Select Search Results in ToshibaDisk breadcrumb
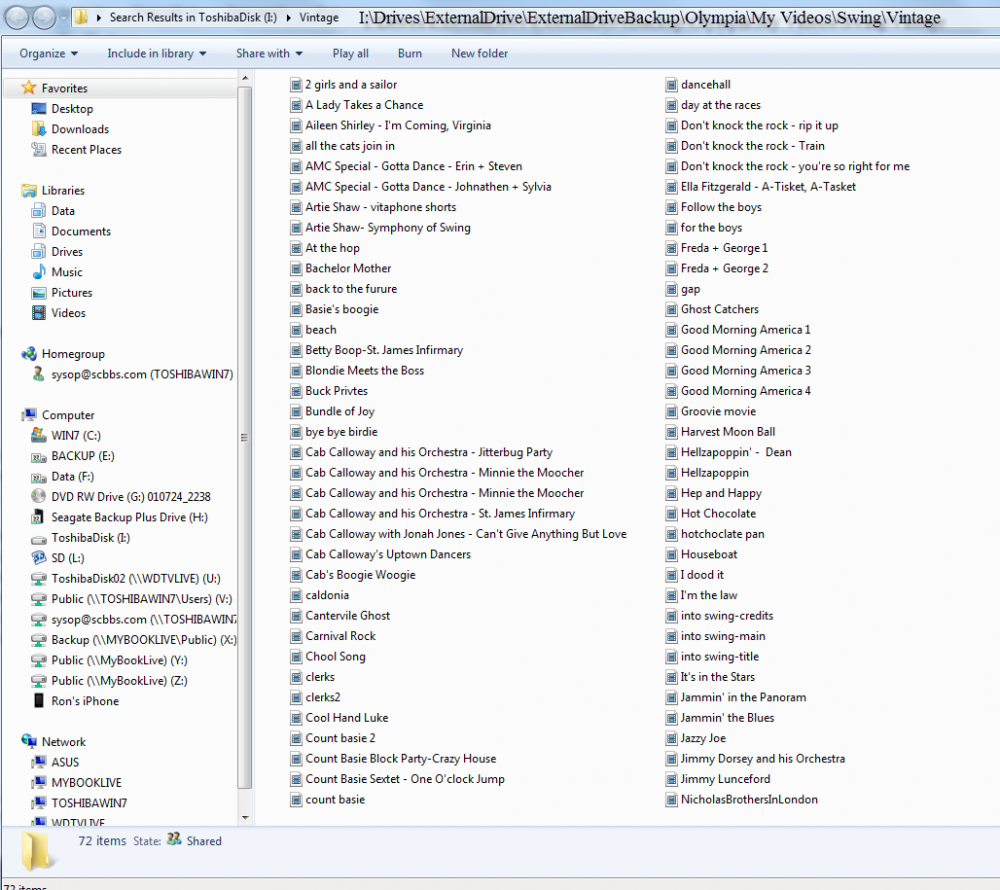This screenshot has height=890, width=1000. pos(193,17)
